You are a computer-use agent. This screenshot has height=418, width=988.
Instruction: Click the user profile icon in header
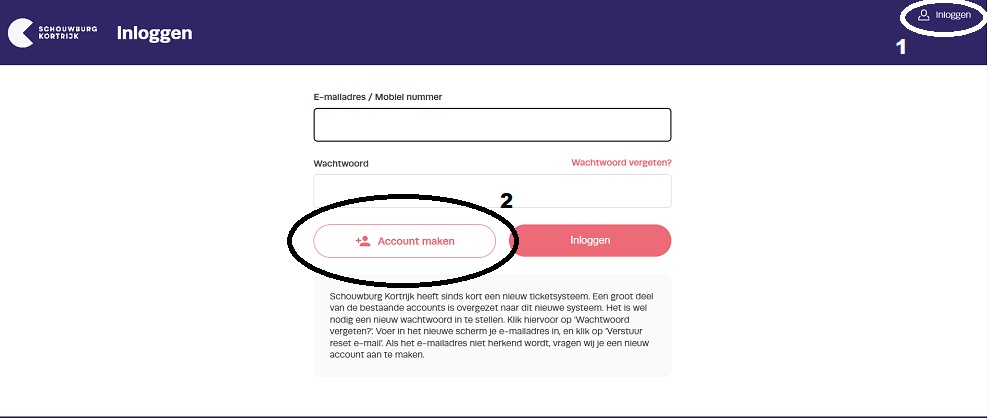pyautogui.click(x=924, y=15)
